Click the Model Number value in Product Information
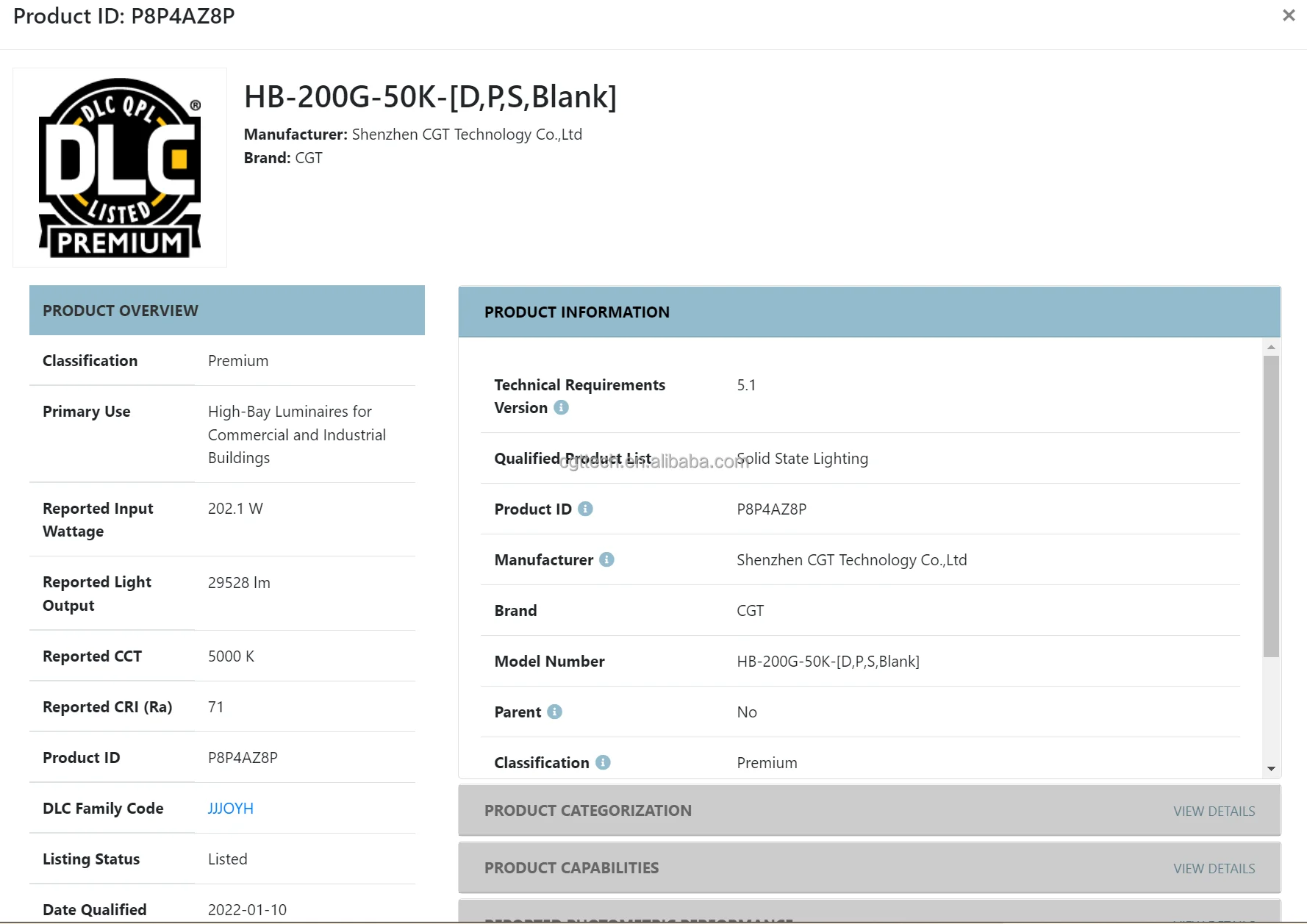 [828, 661]
